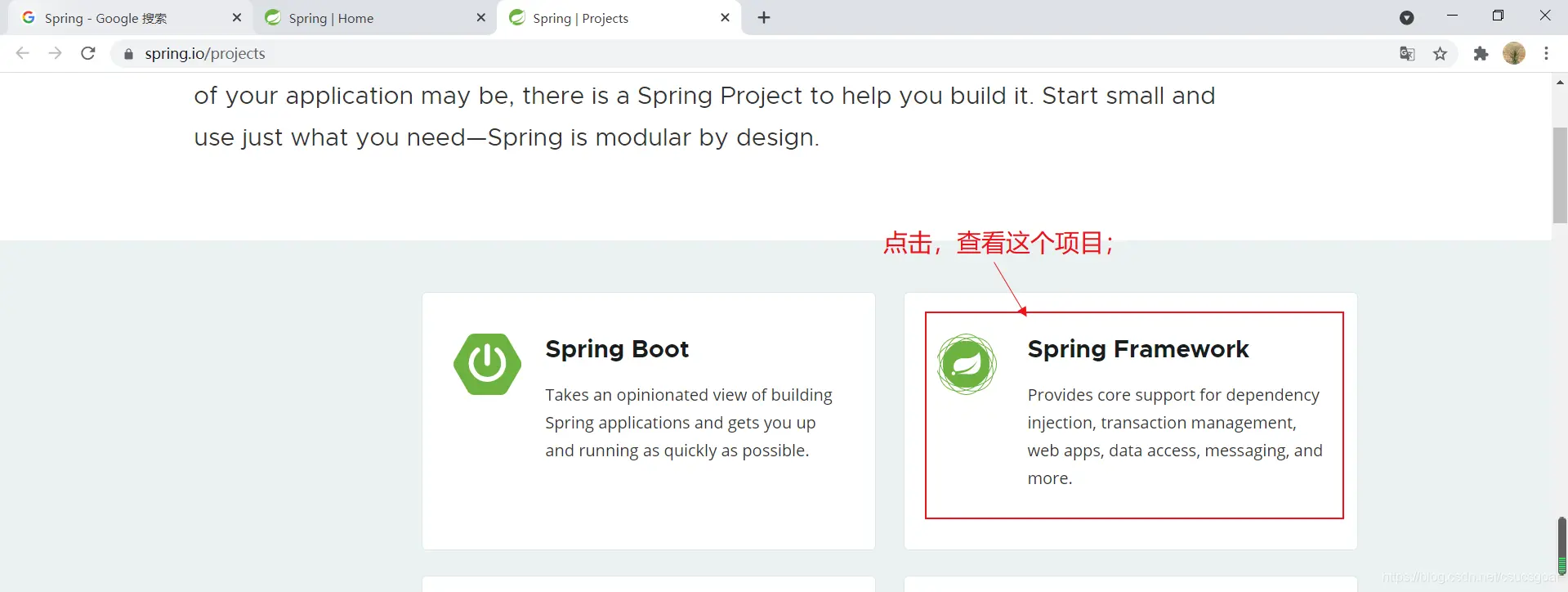Click the Spring Framework leaf logo
Viewport: 1568px width, 592px height.
click(x=967, y=364)
